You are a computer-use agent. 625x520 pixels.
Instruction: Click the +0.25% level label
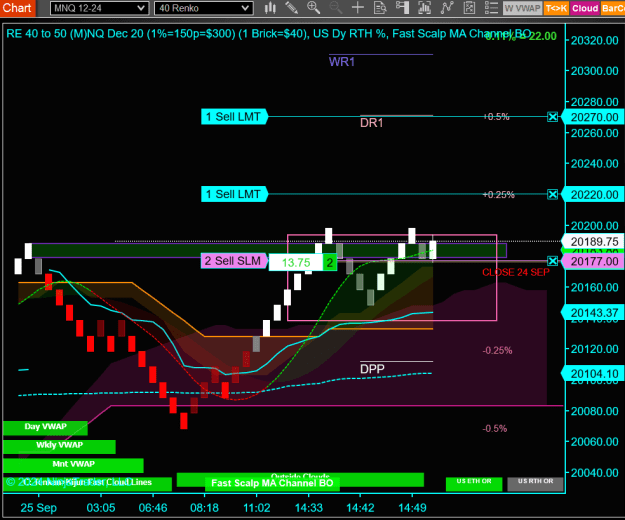[499, 195]
